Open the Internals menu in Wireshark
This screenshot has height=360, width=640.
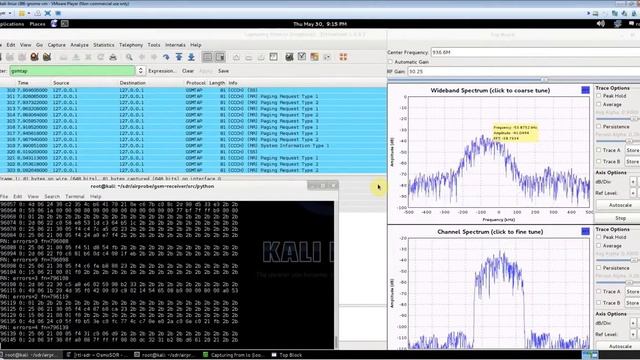176,45
